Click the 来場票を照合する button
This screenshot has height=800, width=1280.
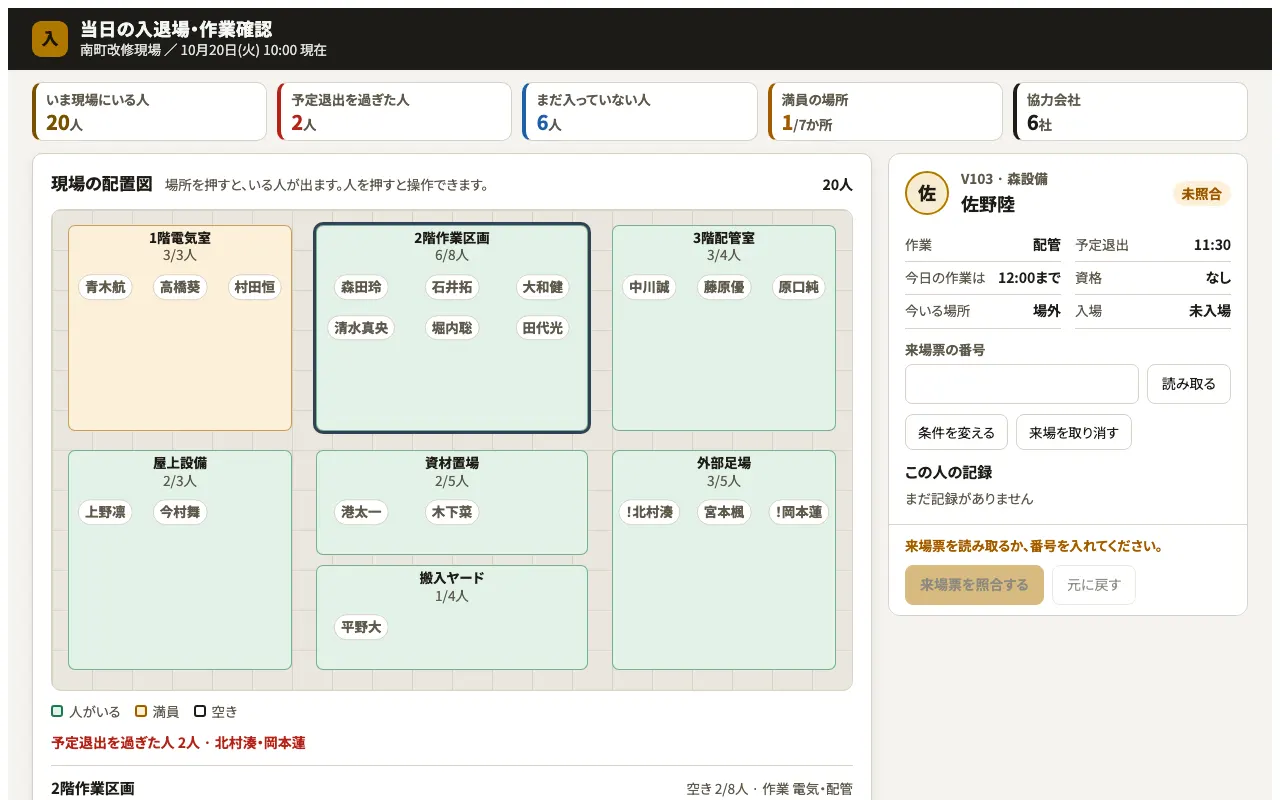pyautogui.click(x=974, y=585)
